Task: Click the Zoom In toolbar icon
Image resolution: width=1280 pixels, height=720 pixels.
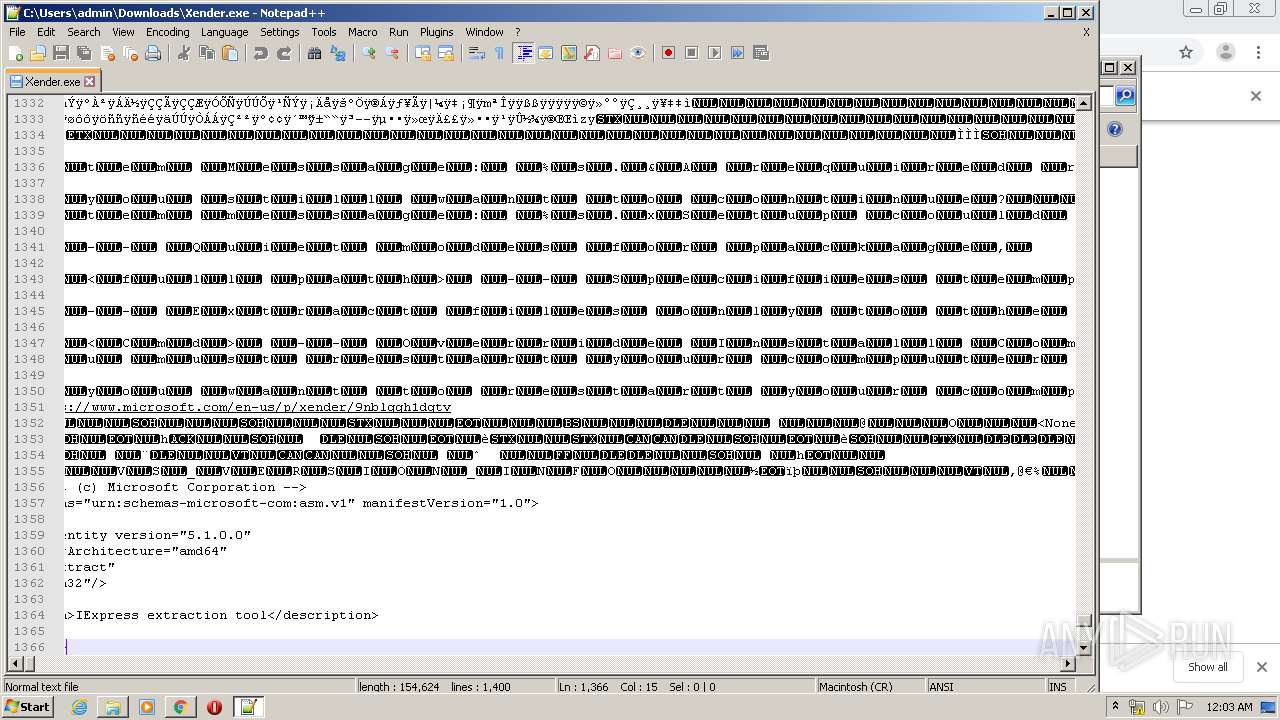Action: (x=369, y=53)
